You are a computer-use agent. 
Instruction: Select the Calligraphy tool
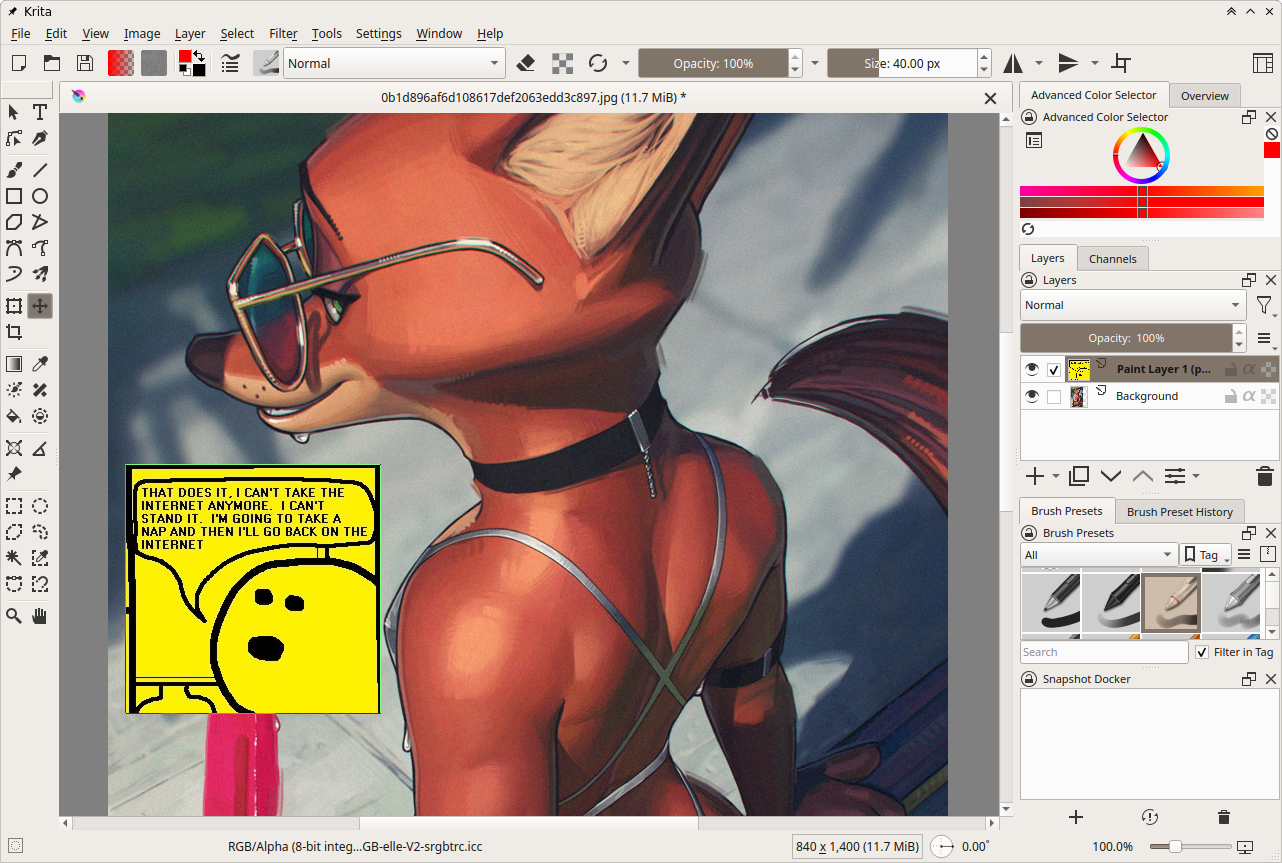coord(40,138)
